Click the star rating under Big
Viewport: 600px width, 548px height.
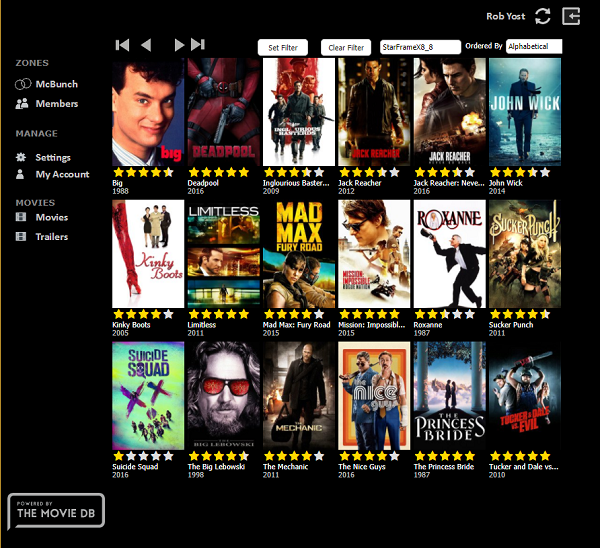coord(143,172)
